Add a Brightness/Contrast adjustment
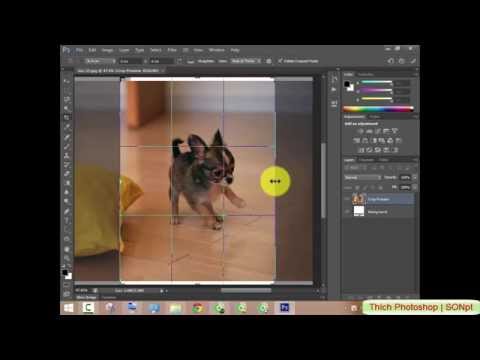Image resolution: width=480 pixels, height=360 pixels. coord(361,131)
